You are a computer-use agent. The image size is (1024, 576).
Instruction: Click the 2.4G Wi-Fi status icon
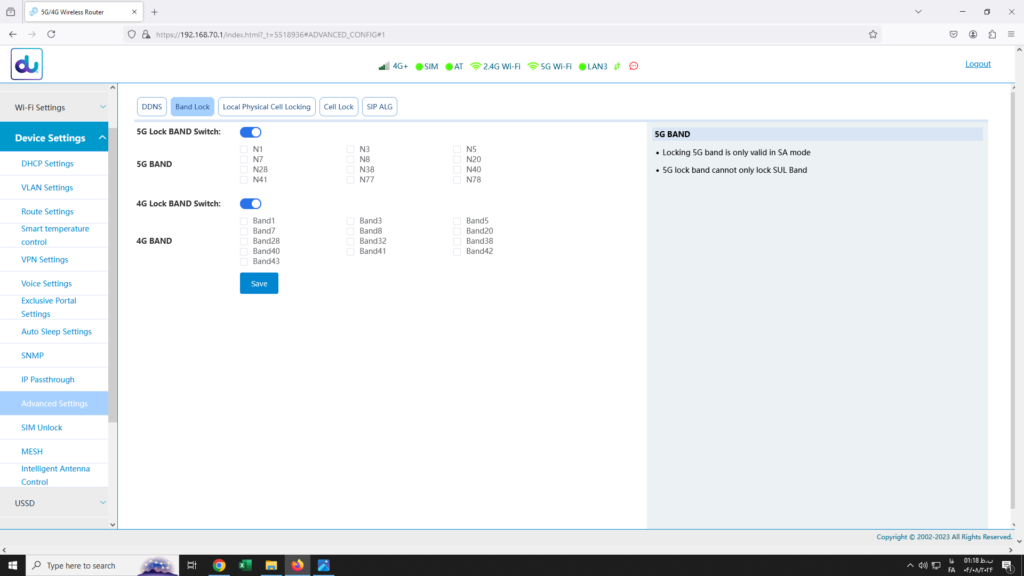tap(476, 66)
